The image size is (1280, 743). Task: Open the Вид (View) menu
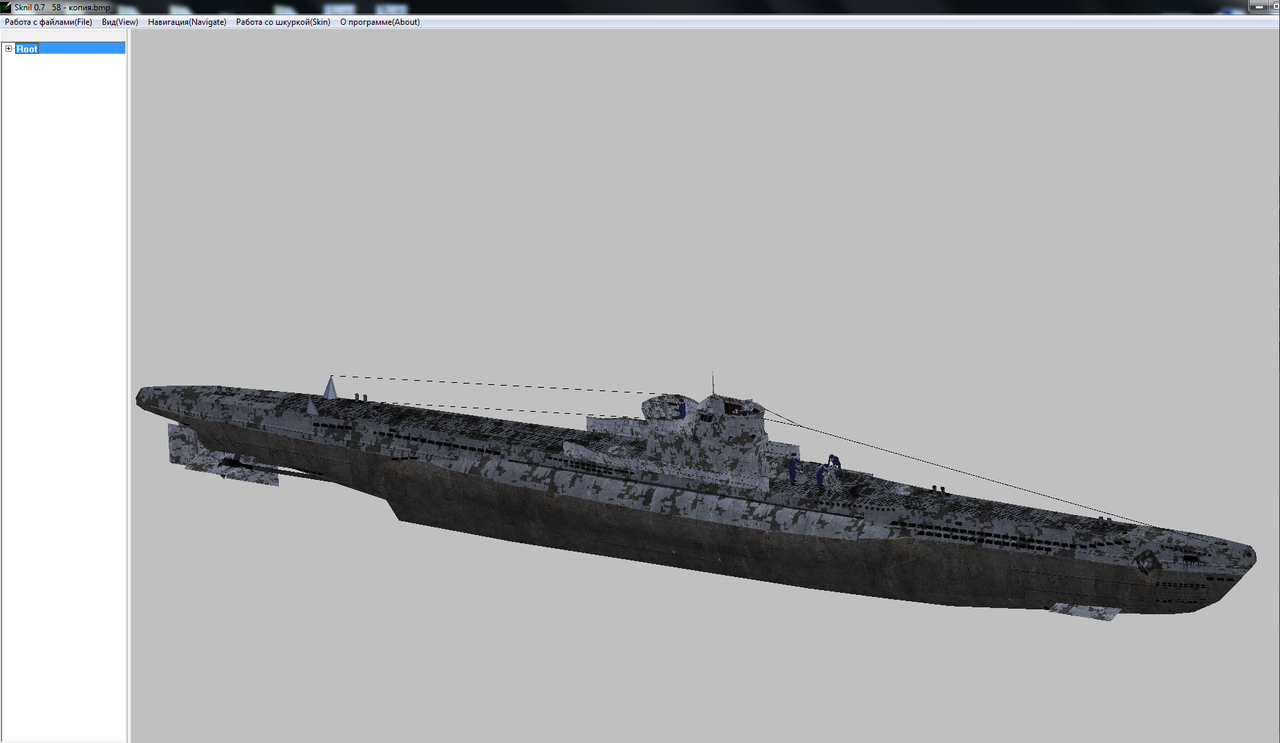[x=120, y=22]
